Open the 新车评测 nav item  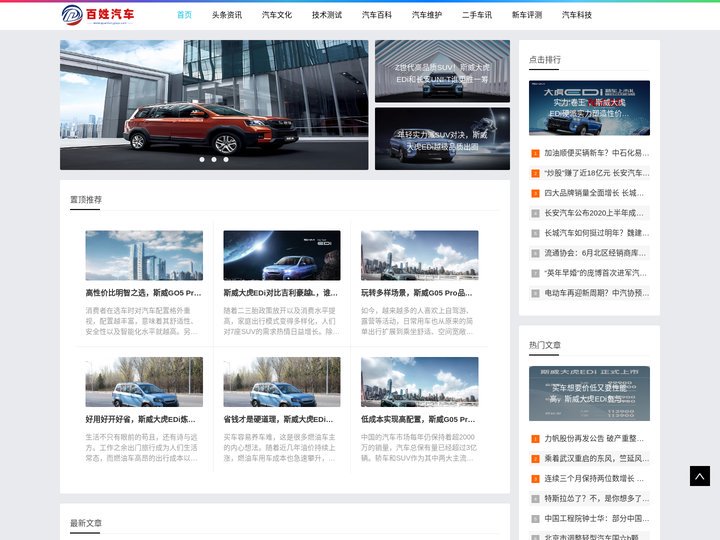[x=527, y=15]
